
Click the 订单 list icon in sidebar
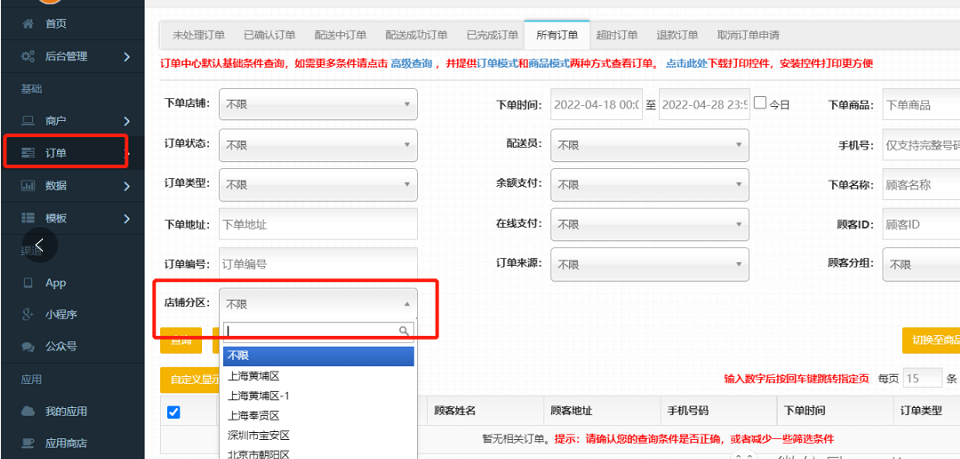[28, 153]
